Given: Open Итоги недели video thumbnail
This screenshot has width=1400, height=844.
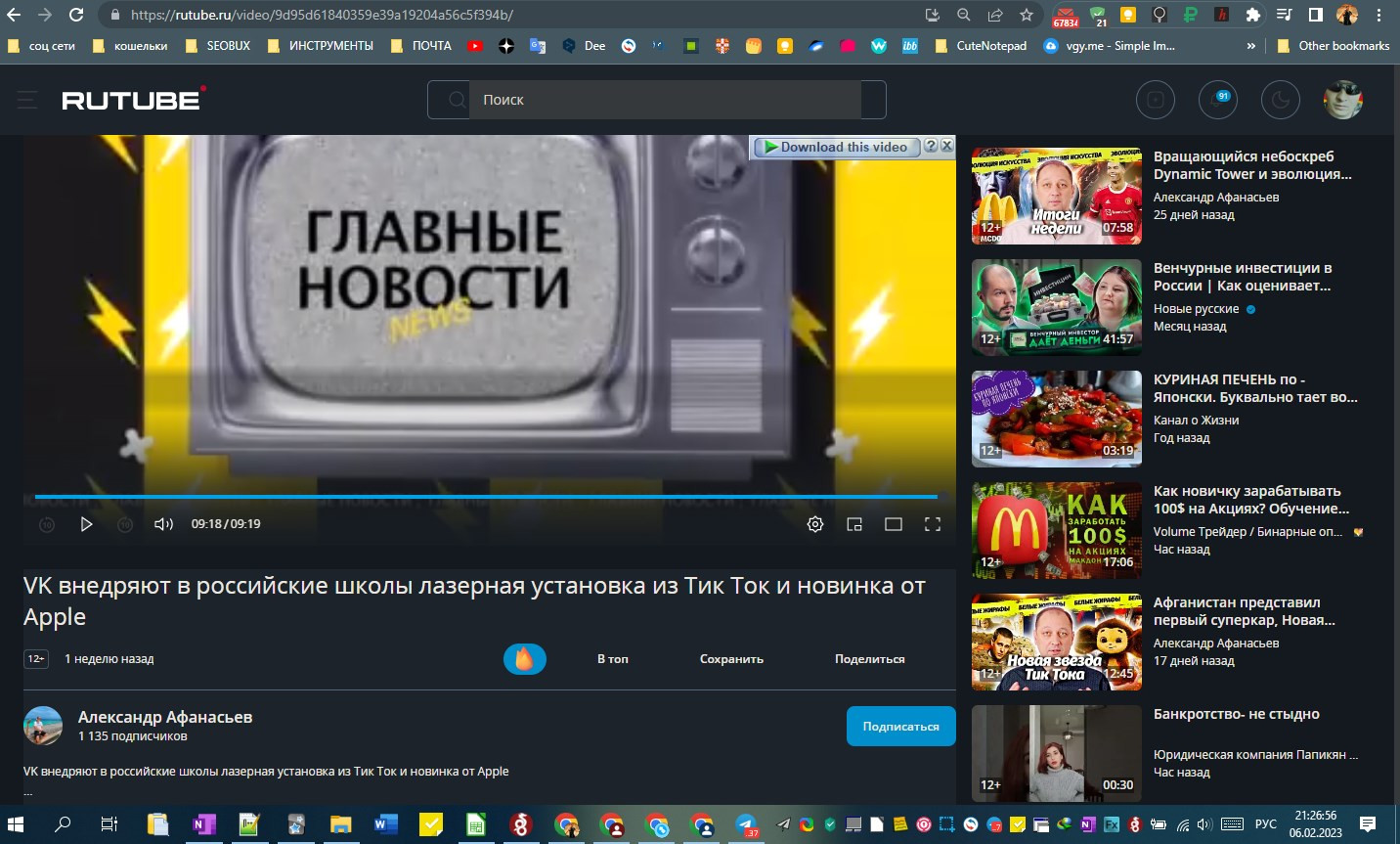Looking at the screenshot, I should [1057, 196].
